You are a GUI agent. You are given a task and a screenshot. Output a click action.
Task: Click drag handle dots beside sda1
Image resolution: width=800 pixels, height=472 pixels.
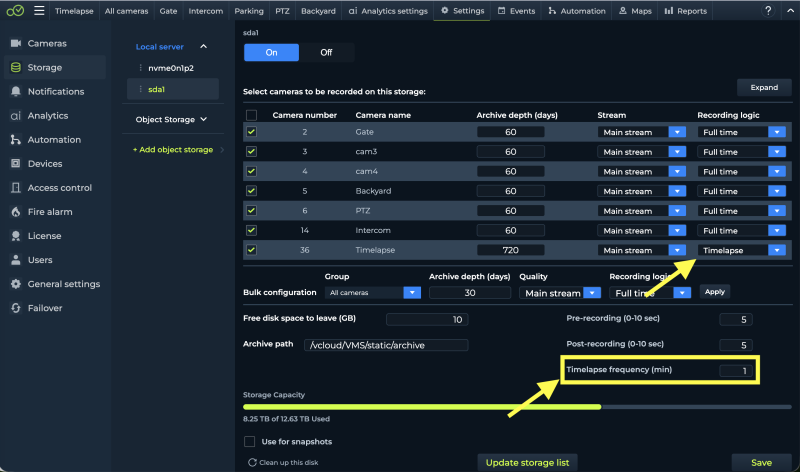tap(140, 89)
